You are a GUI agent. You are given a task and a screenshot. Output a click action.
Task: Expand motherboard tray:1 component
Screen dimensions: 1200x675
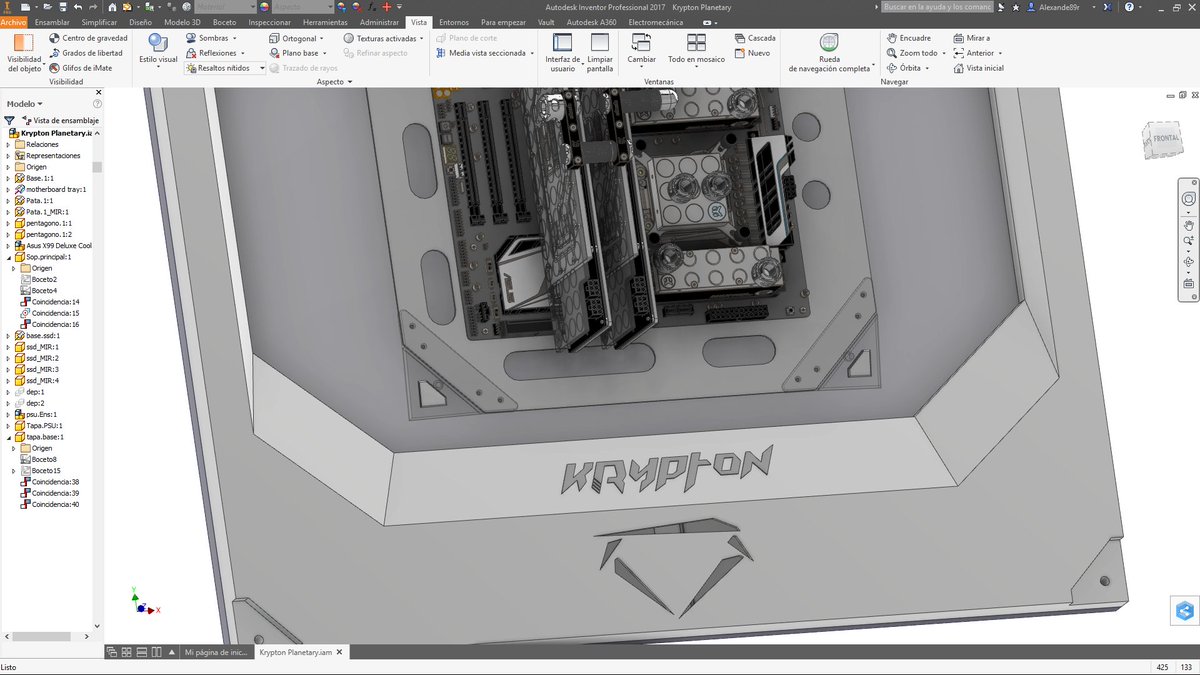point(8,189)
